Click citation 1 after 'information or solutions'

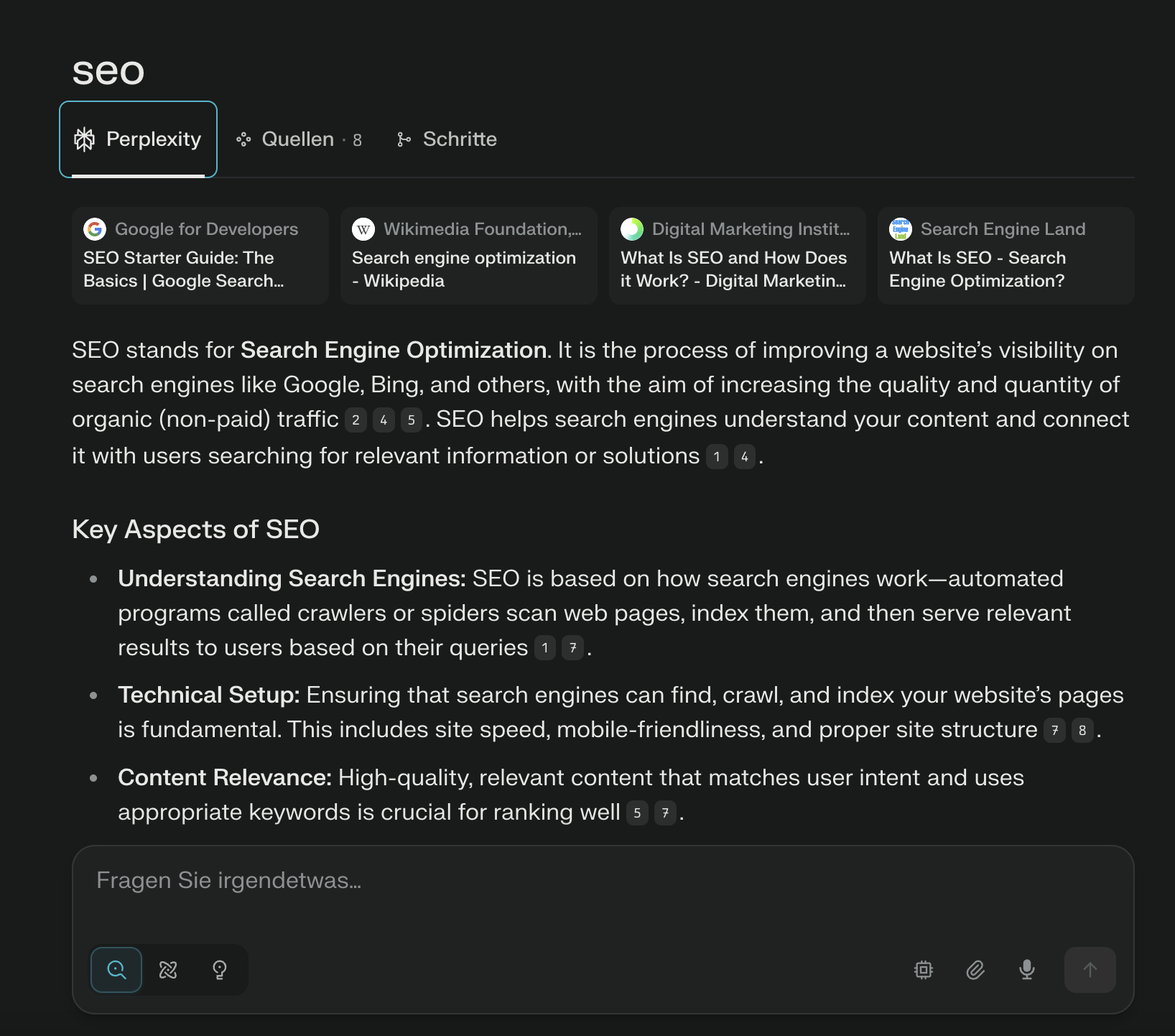(x=717, y=457)
